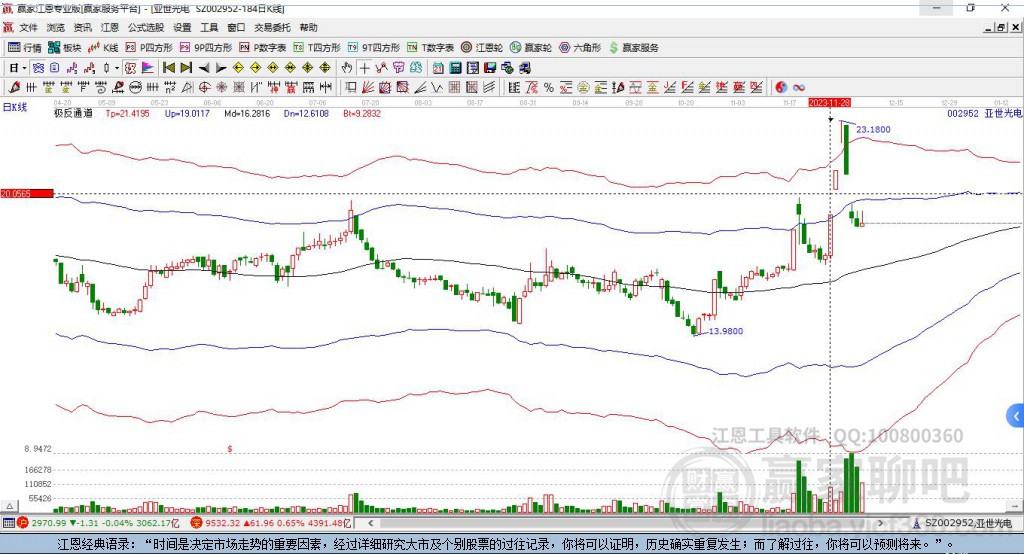Screen dimensions: 1024x554
Task: Select the V-shaped wave line tool
Action: pos(436,88)
